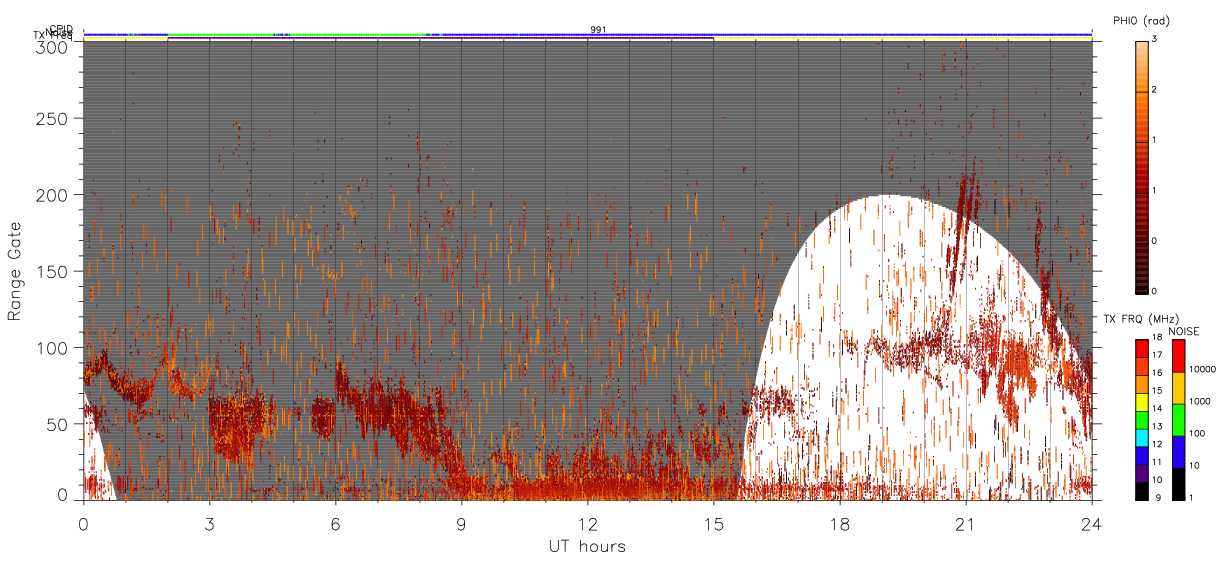This screenshot has height=567, width=1228.
Task: Click the black 1–10 NOISE swatch
Action: (x=1179, y=484)
